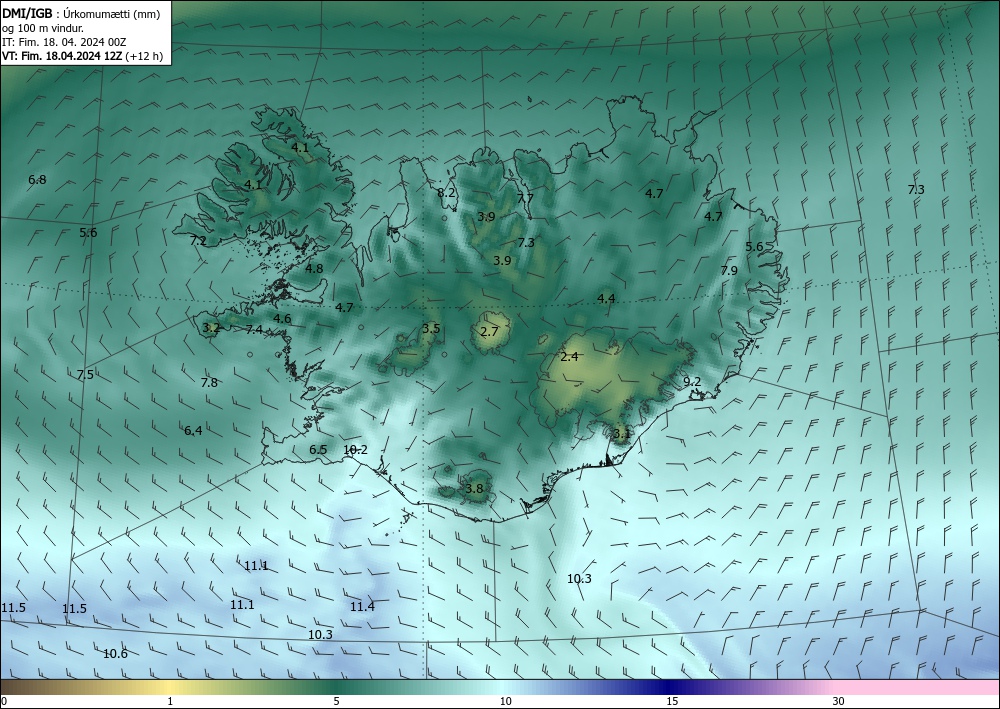The height and width of the screenshot is (709, 1000).
Task: Click the 7.2 value label
Action: coord(198,241)
